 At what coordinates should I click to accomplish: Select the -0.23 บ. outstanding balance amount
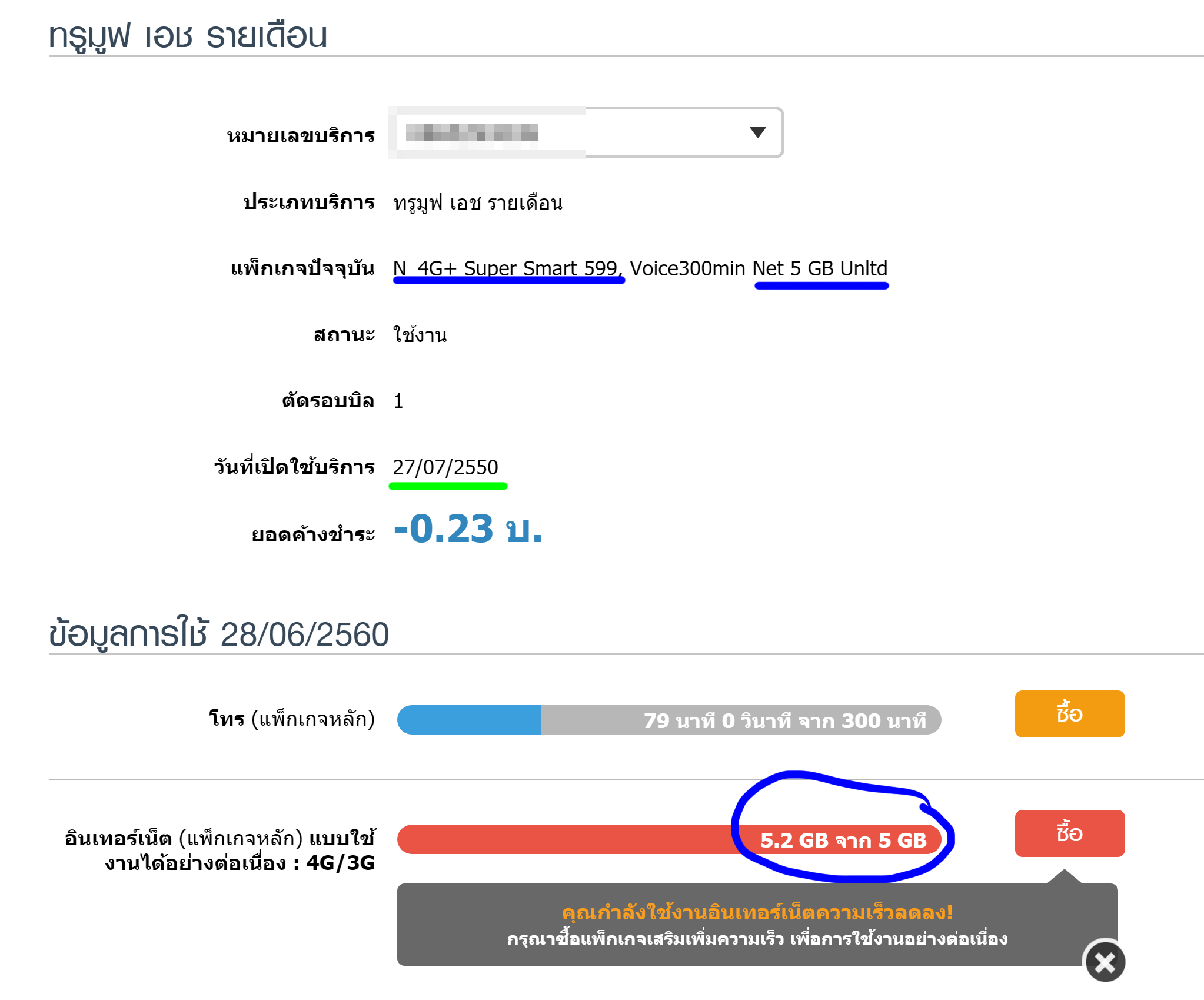[467, 529]
